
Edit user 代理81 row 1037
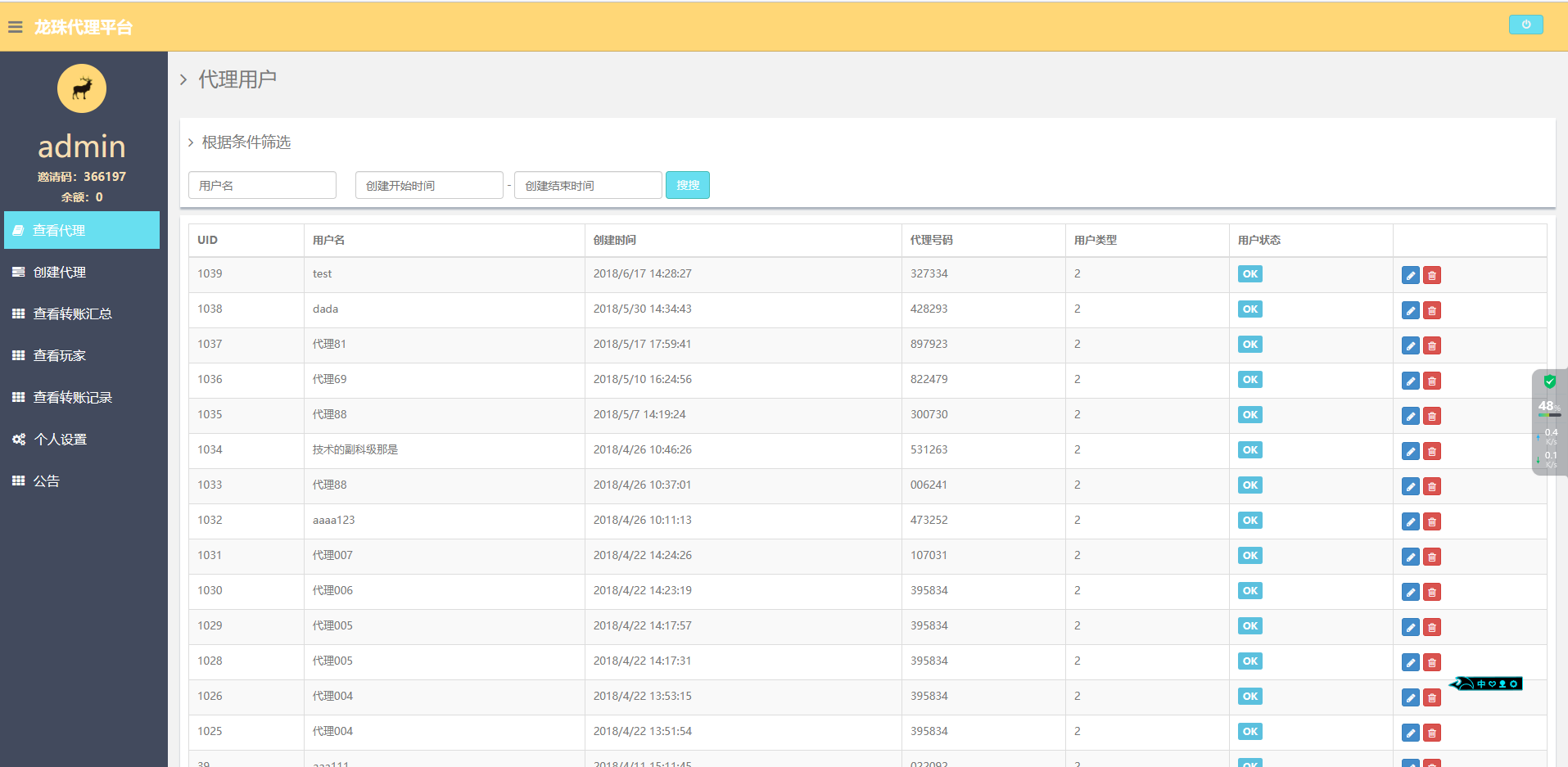[1410, 345]
